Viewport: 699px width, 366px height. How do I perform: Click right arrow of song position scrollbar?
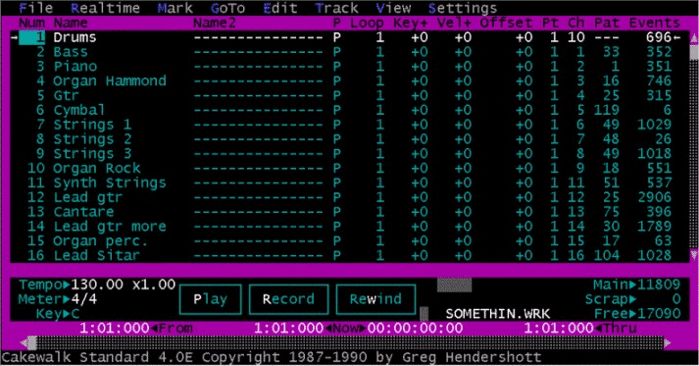point(667,342)
